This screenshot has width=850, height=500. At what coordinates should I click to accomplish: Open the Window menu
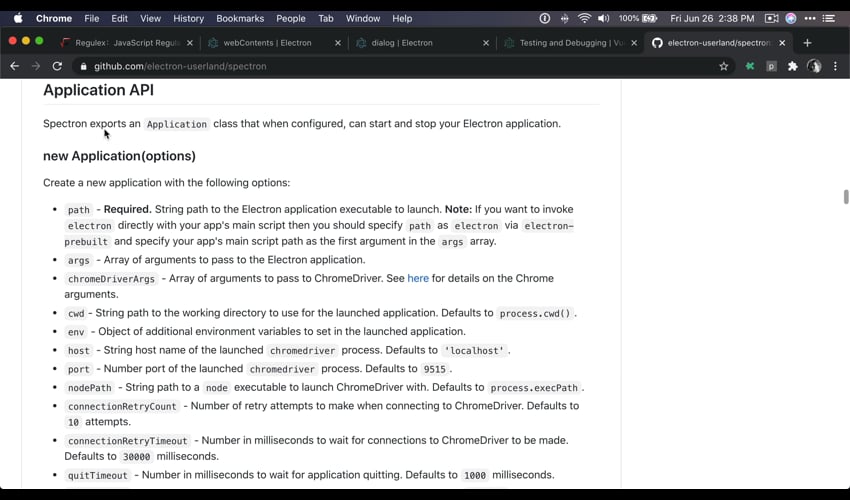[x=363, y=18]
